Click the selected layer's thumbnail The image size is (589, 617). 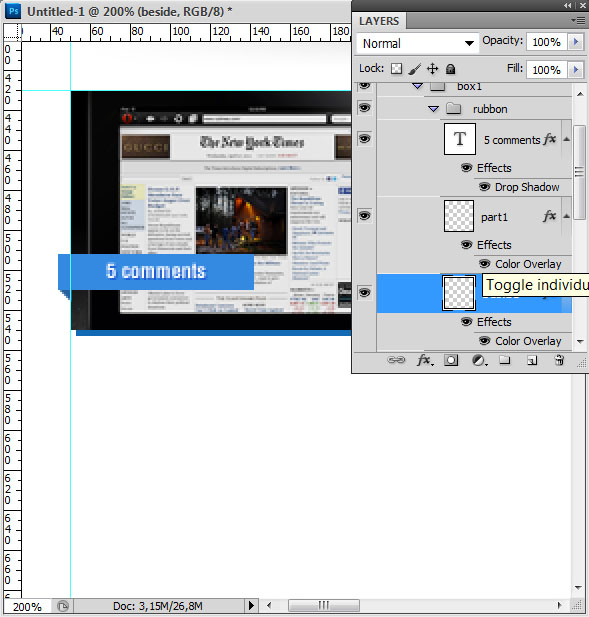[459, 293]
